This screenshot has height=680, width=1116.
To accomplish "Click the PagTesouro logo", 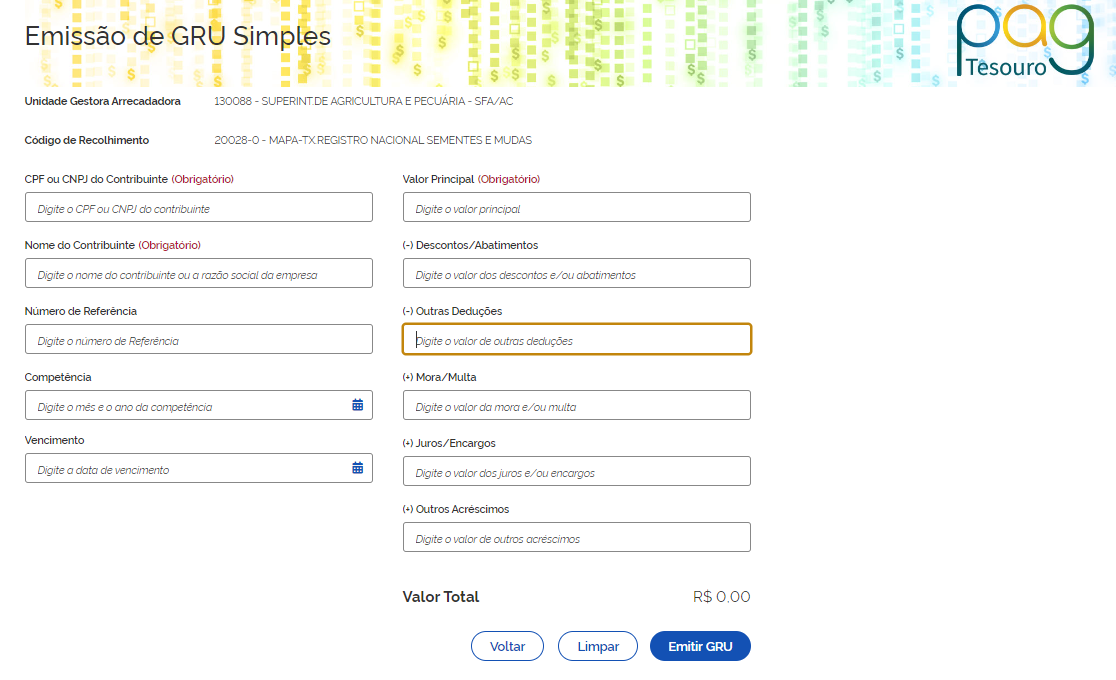I will point(1024,41).
